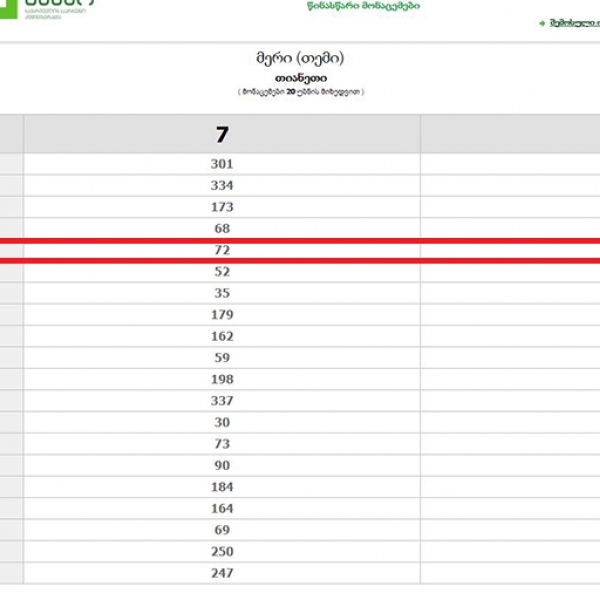Select the cell showing 198
600x600 pixels.
[x=222, y=380]
